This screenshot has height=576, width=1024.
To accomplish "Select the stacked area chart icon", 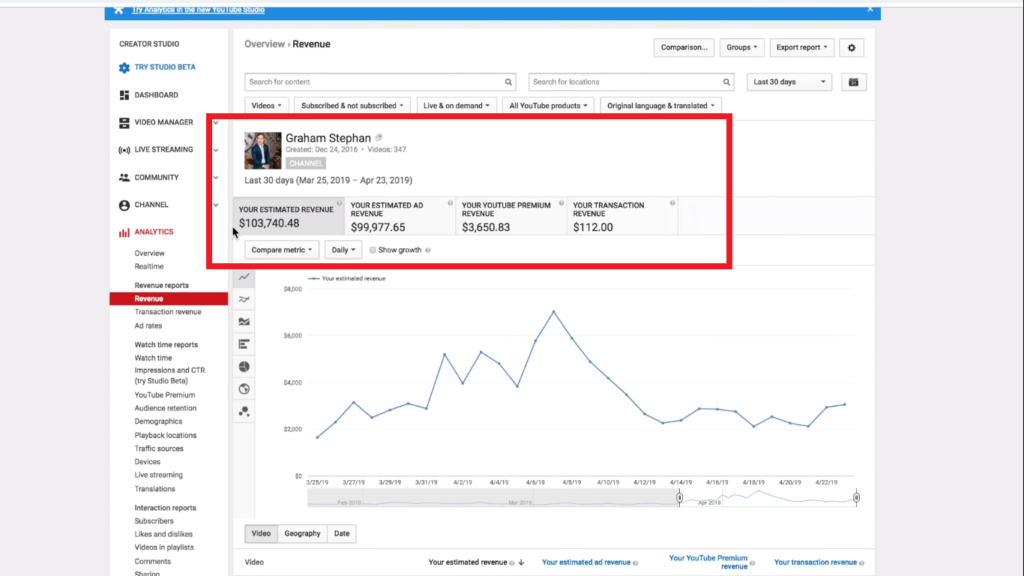I will click(244, 321).
